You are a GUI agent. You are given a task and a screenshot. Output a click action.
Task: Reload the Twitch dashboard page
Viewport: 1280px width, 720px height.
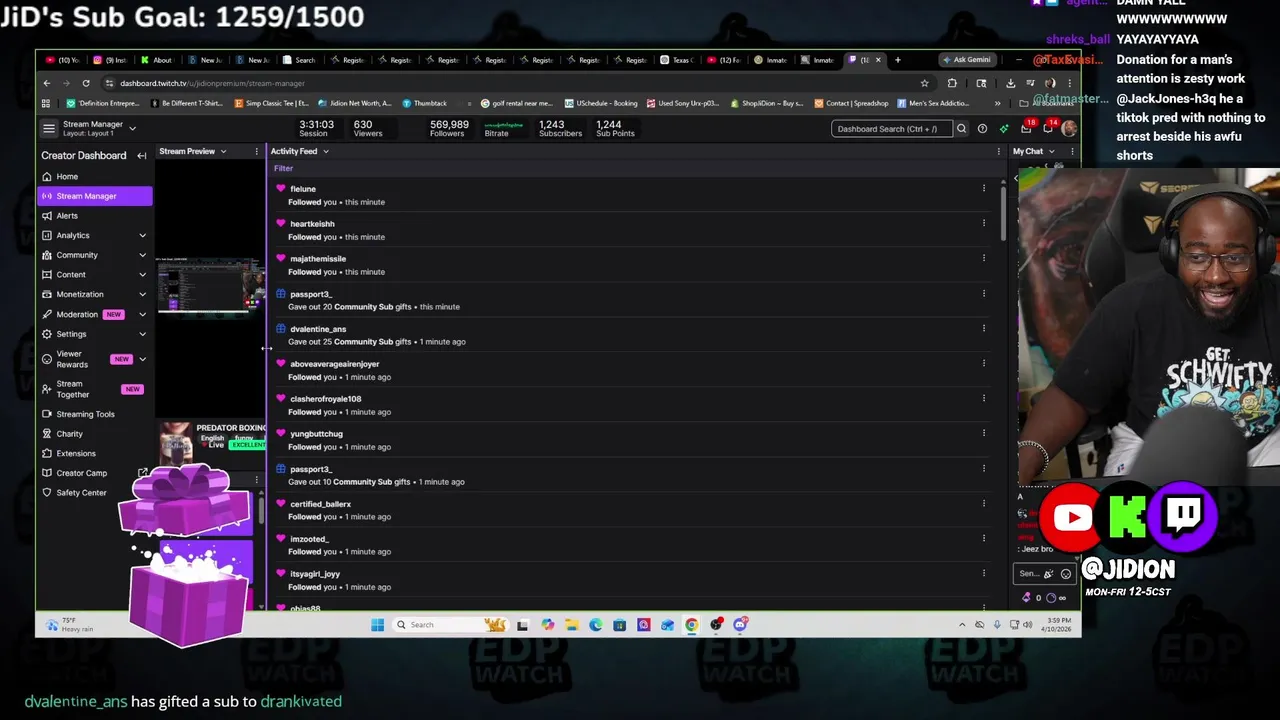[86, 83]
